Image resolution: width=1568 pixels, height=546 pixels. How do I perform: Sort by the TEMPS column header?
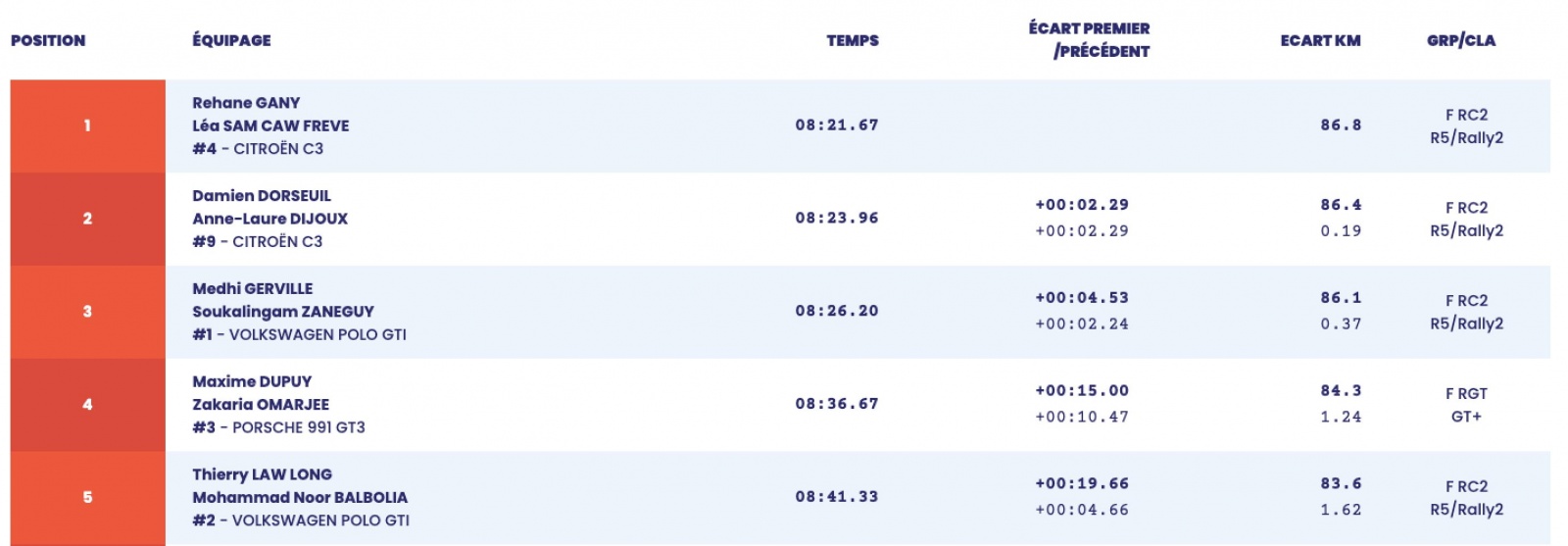[x=852, y=40]
